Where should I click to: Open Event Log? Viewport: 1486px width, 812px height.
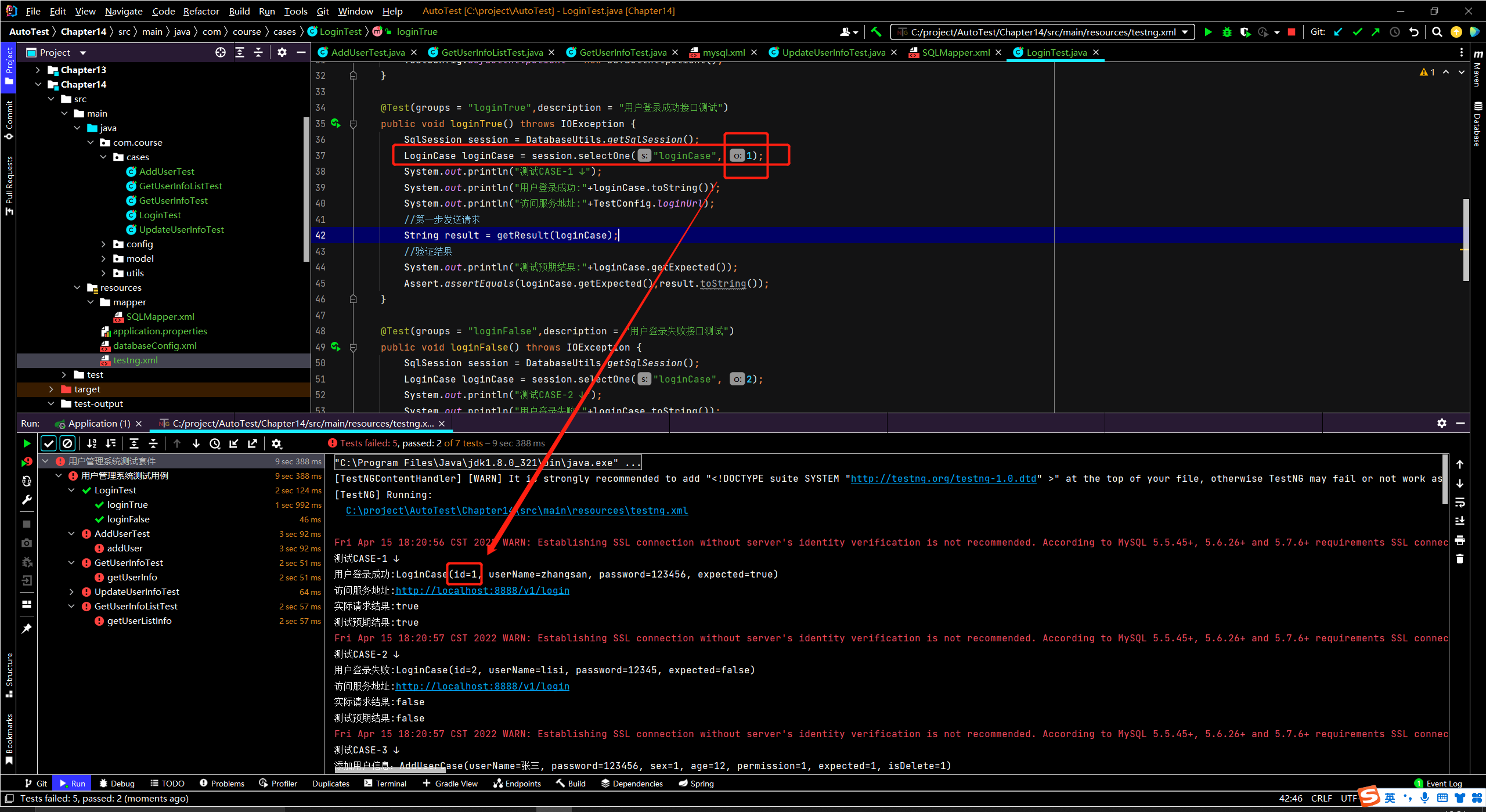point(1438,784)
